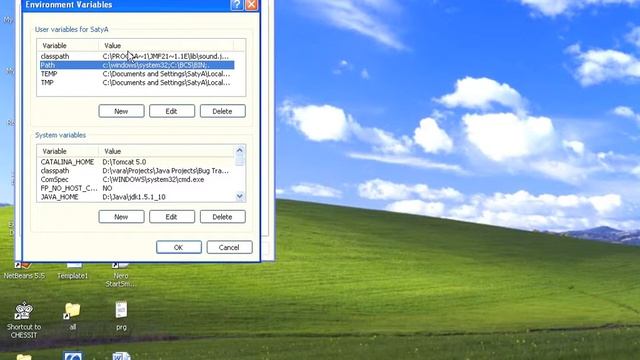Select the system classpath variable row

[137, 171]
